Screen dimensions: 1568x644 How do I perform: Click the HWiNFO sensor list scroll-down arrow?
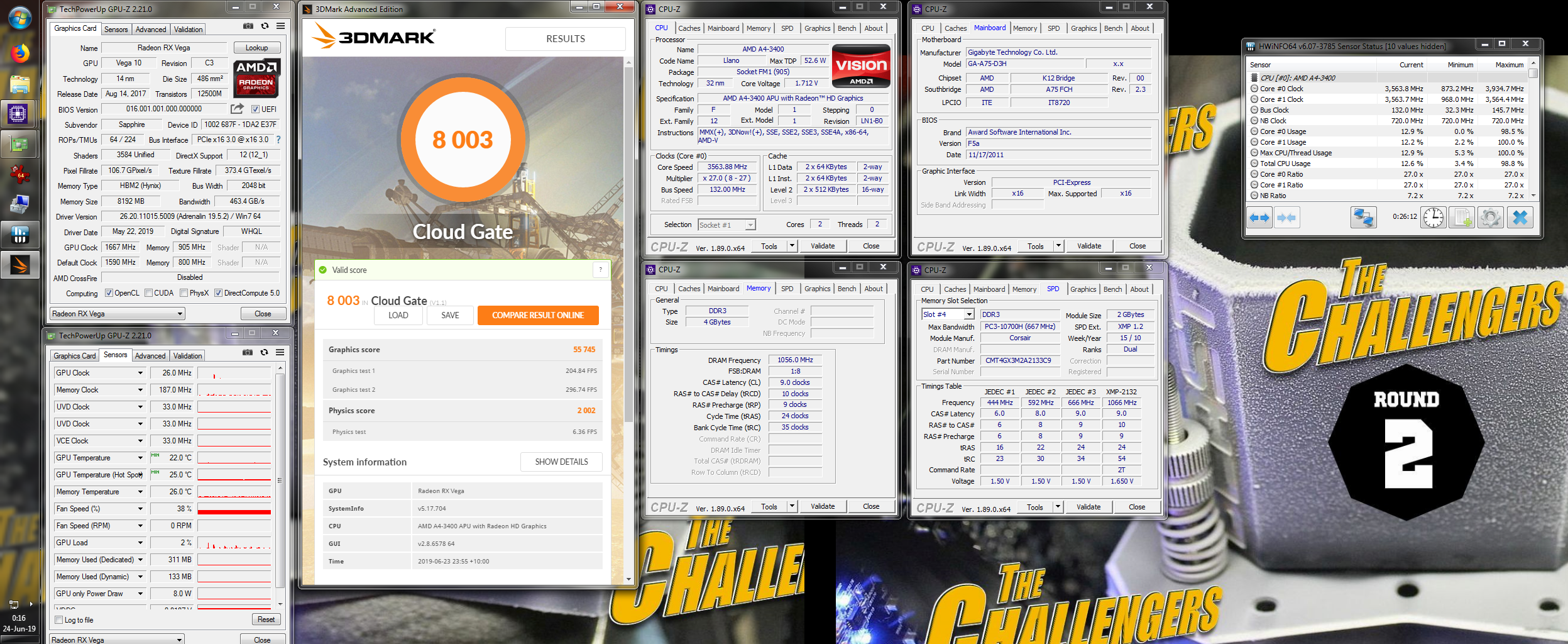tap(1533, 196)
